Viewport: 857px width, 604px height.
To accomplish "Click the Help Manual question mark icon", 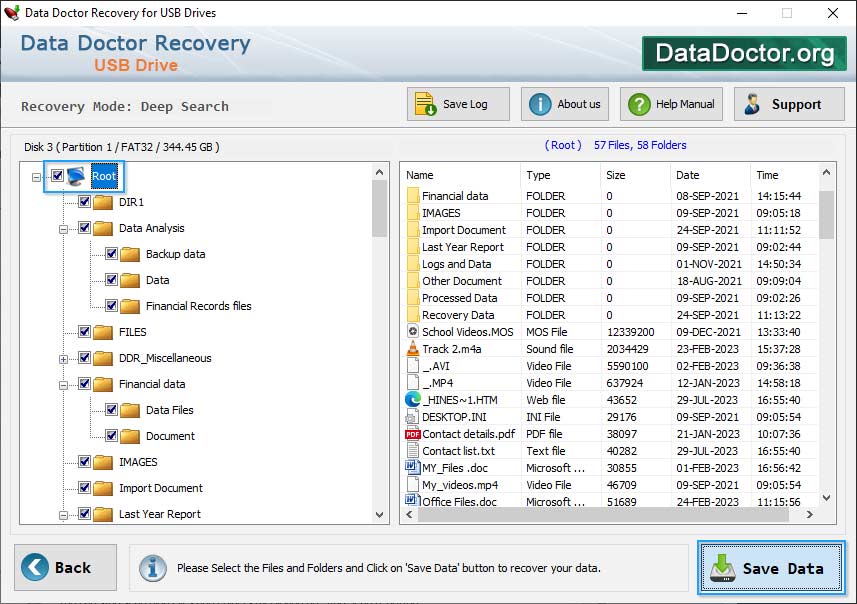I will tap(639, 104).
